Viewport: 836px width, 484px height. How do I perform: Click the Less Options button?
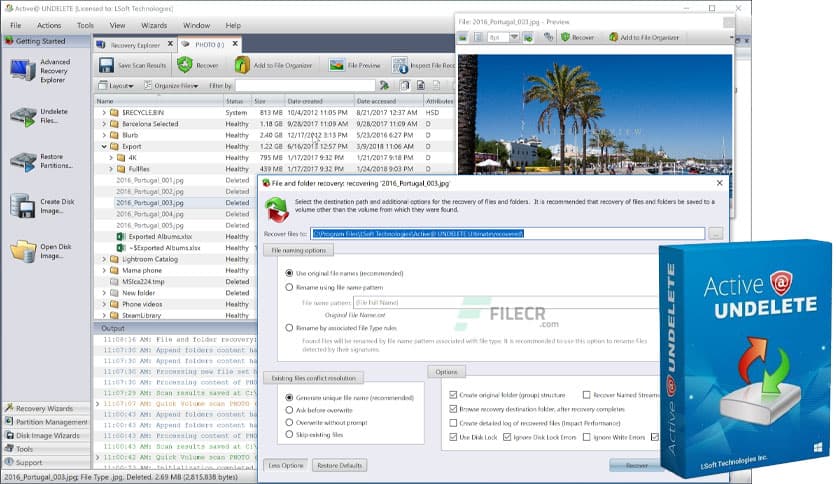pyautogui.click(x=285, y=465)
